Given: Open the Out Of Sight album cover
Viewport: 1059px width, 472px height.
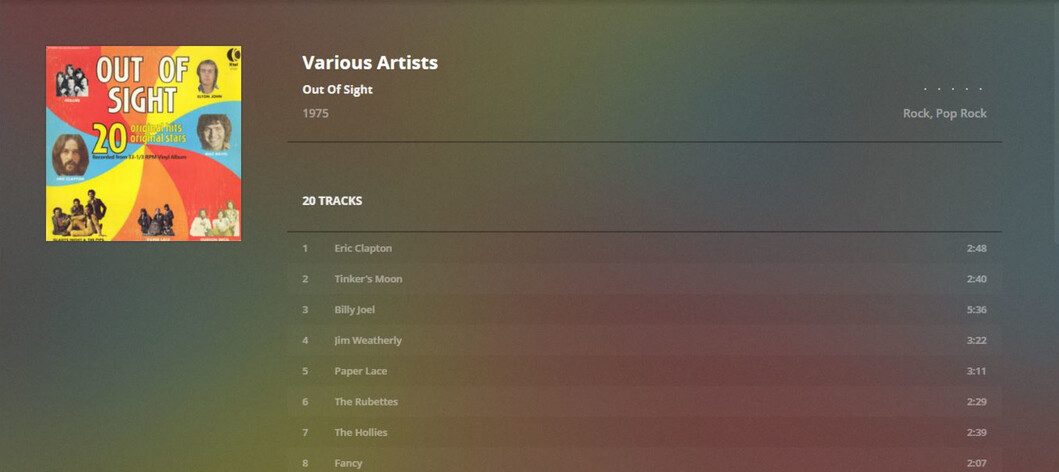Looking at the screenshot, I should coord(143,143).
